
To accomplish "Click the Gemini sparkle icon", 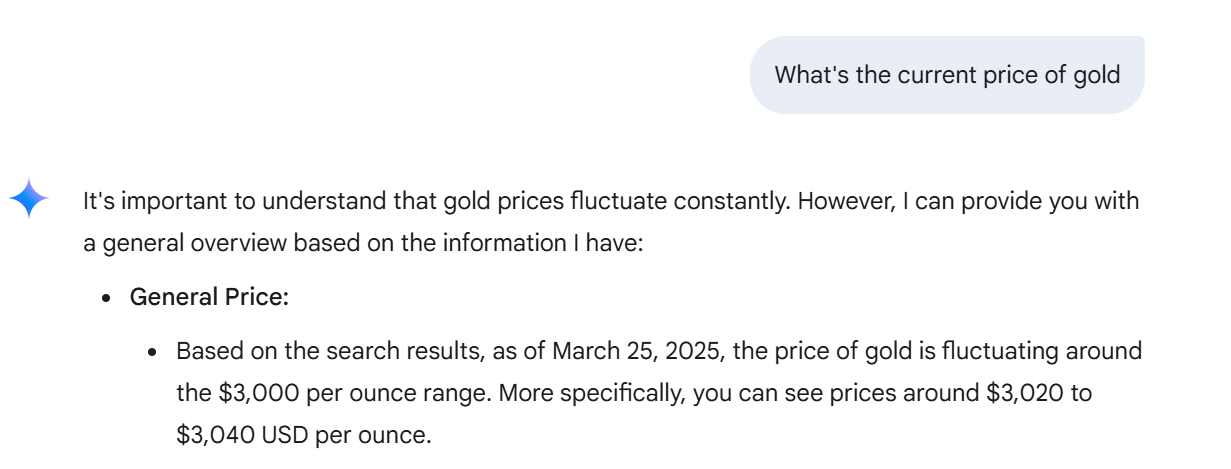I will pos(29,198).
